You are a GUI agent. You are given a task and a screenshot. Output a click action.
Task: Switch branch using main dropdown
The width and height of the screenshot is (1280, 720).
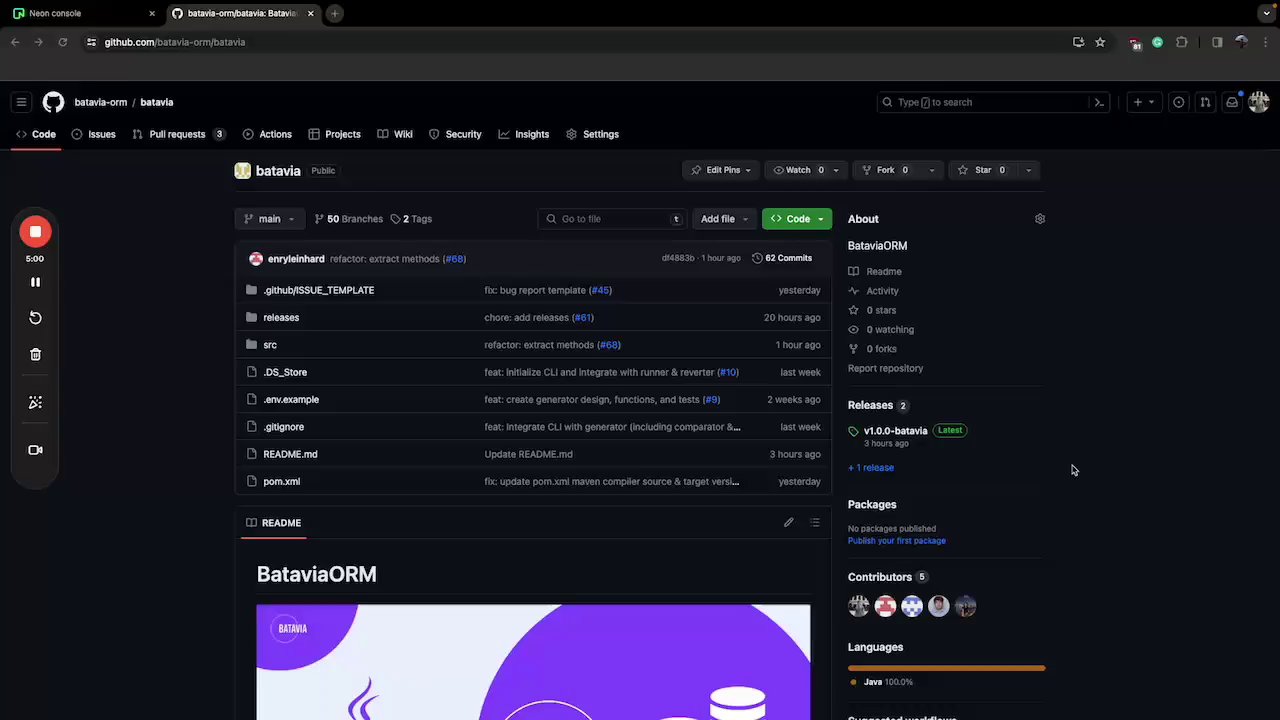pos(269,219)
